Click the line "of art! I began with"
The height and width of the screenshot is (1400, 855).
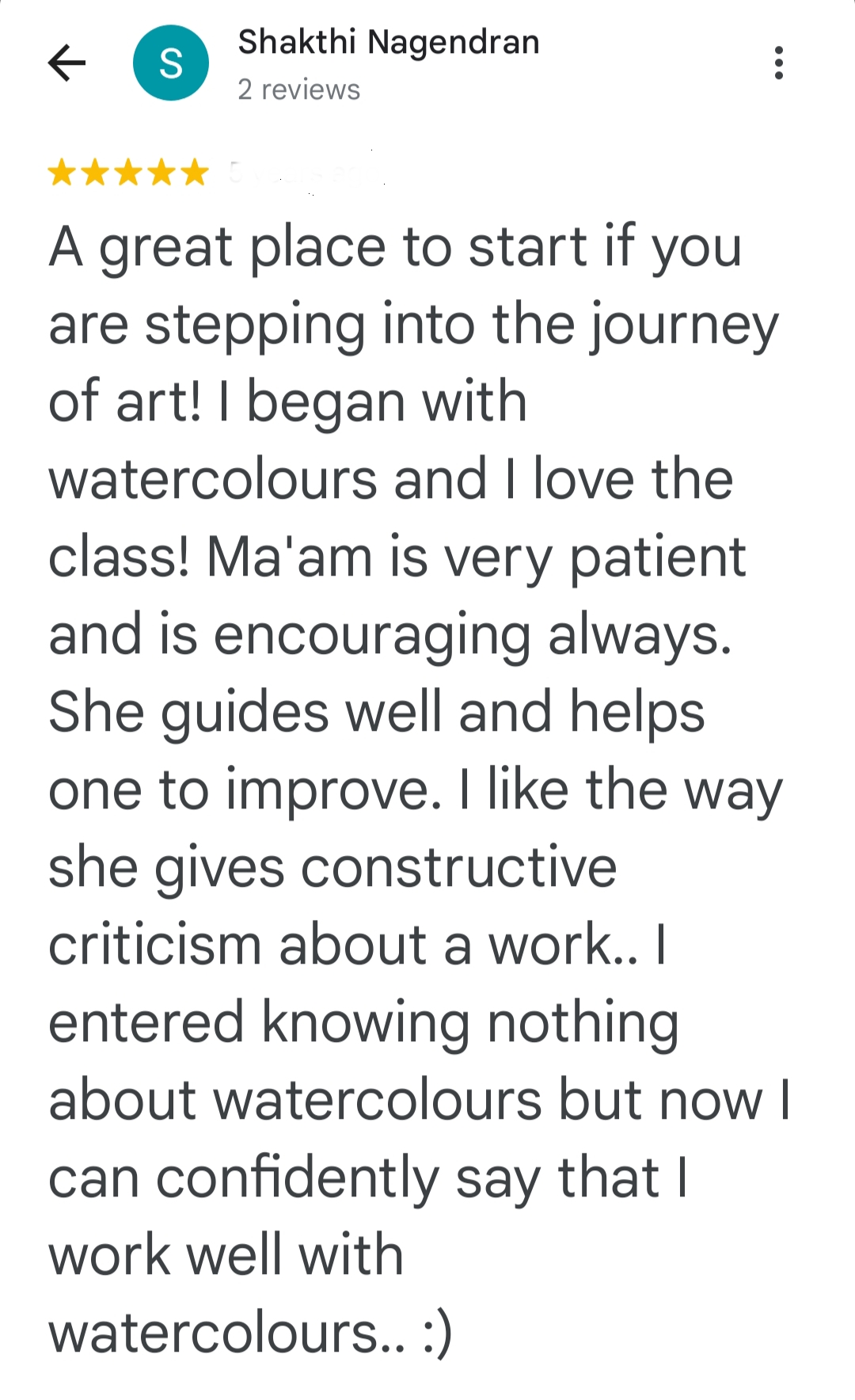[287, 401]
